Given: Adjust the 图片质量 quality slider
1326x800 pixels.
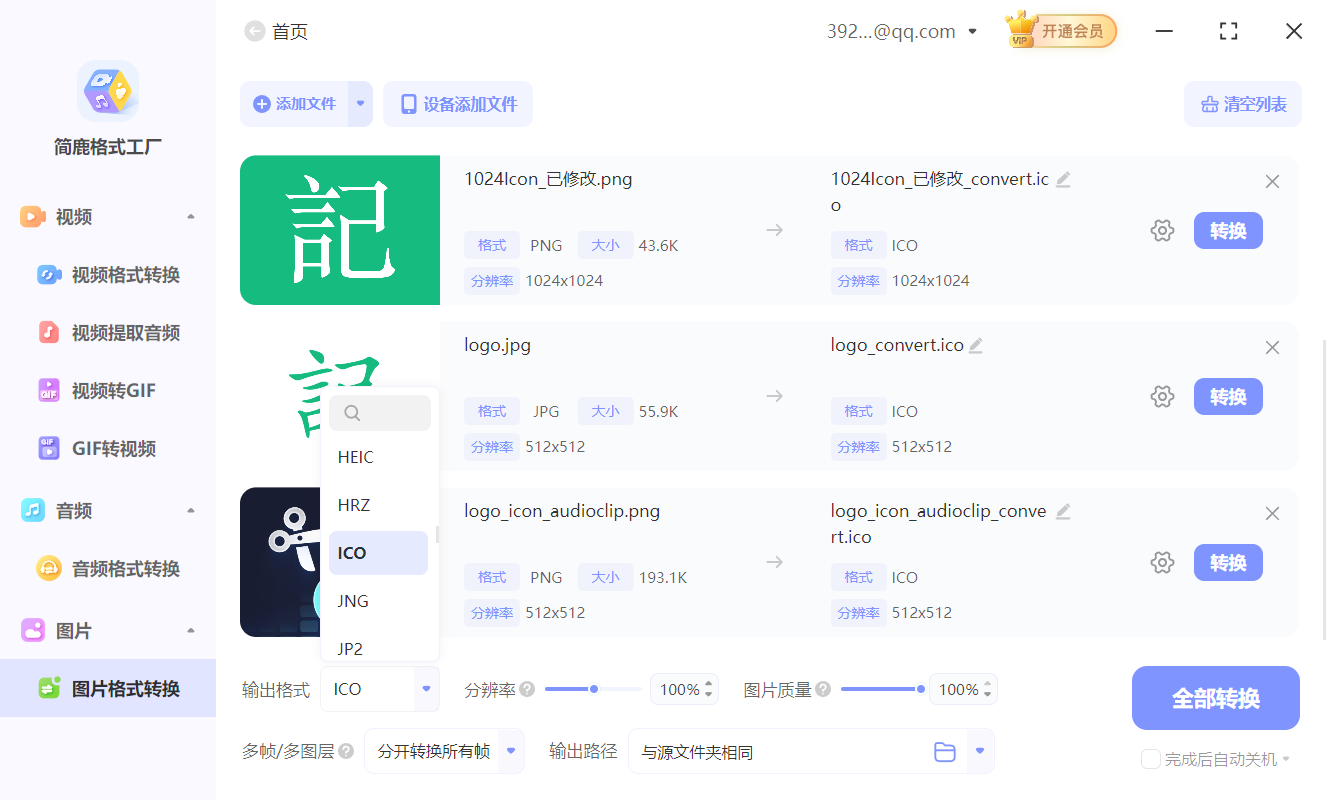Looking at the screenshot, I should tap(919, 688).
